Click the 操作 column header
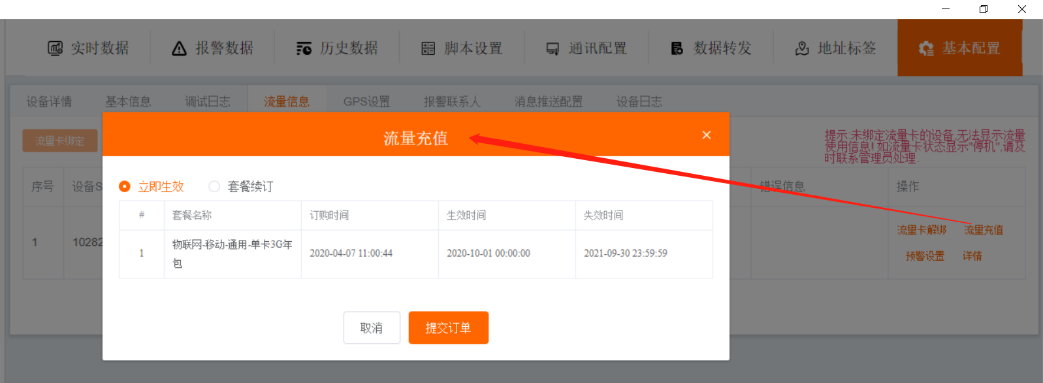The width and height of the screenshot is (1043, 383). (908, 187)
